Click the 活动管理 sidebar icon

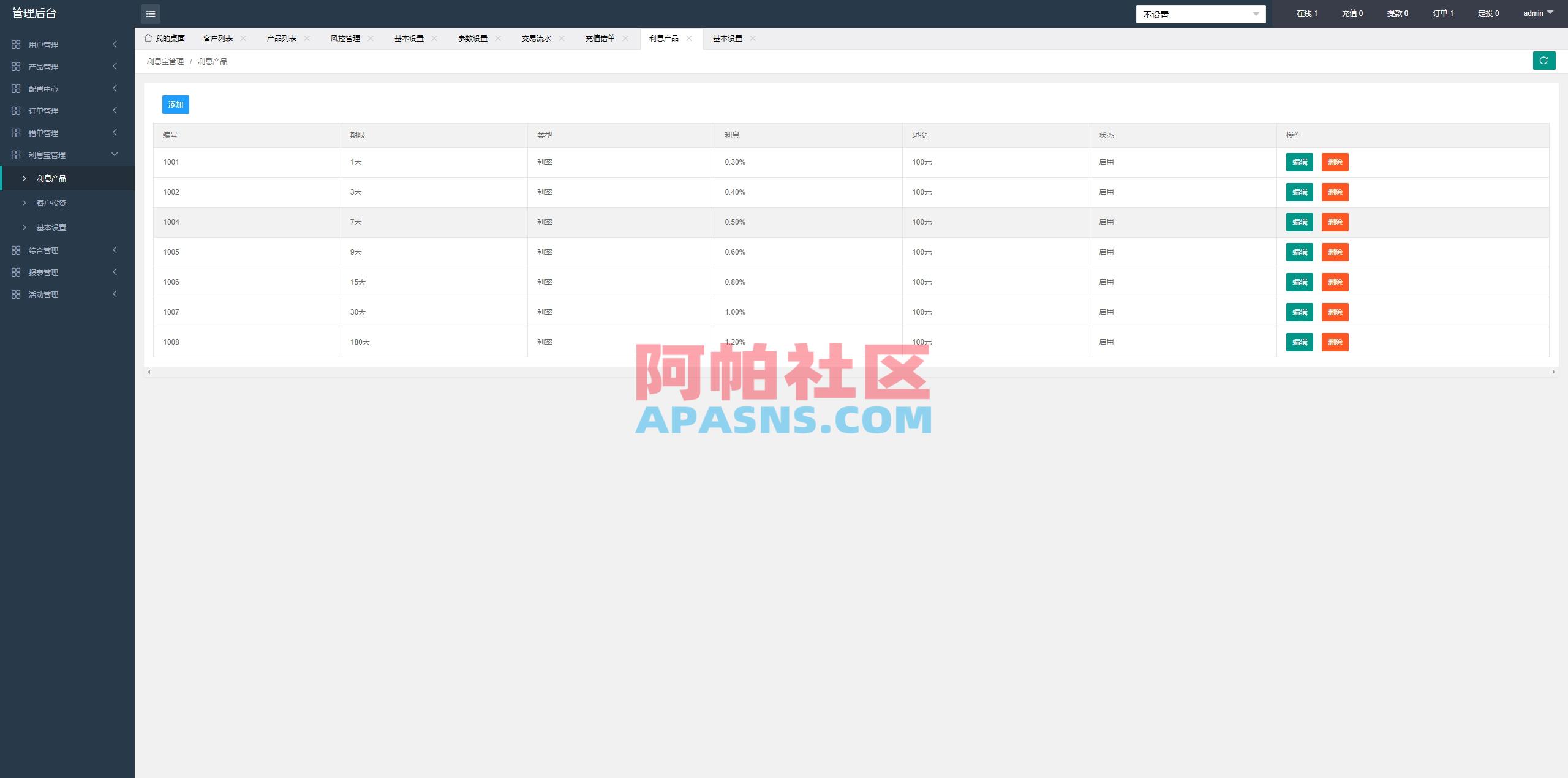tap(16, 294)
